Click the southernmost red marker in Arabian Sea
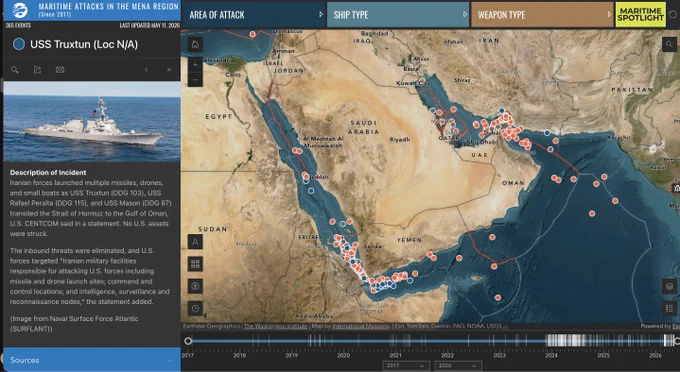The image size is (680, 372). tap(498, 297)
